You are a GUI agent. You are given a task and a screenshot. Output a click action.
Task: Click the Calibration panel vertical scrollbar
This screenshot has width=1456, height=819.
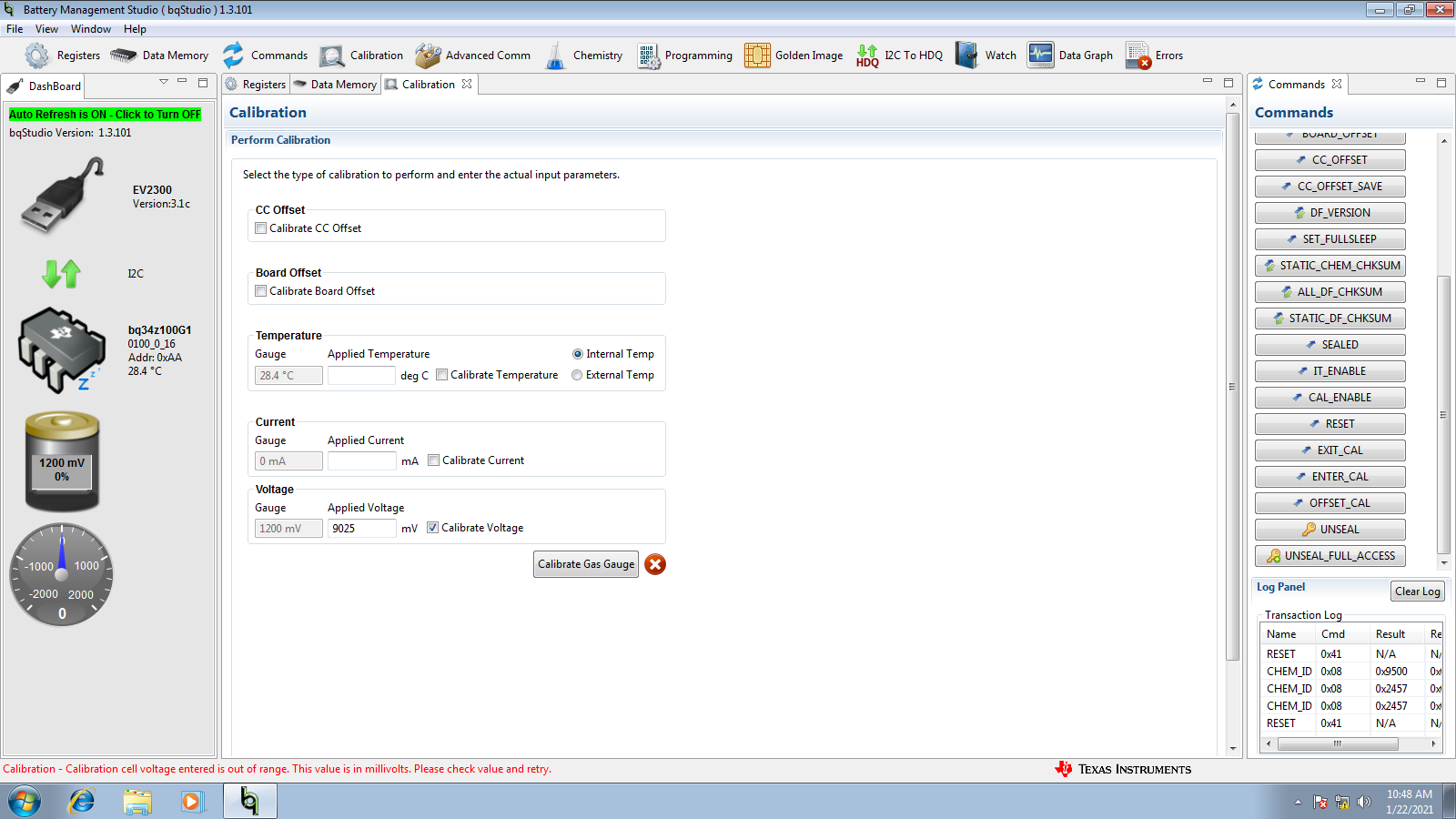[1233, 387]
